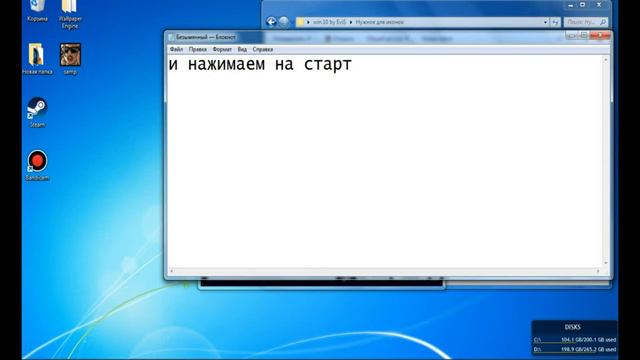Open the Правка menu in Notepad
640x360 pixels.
[198, 49]
